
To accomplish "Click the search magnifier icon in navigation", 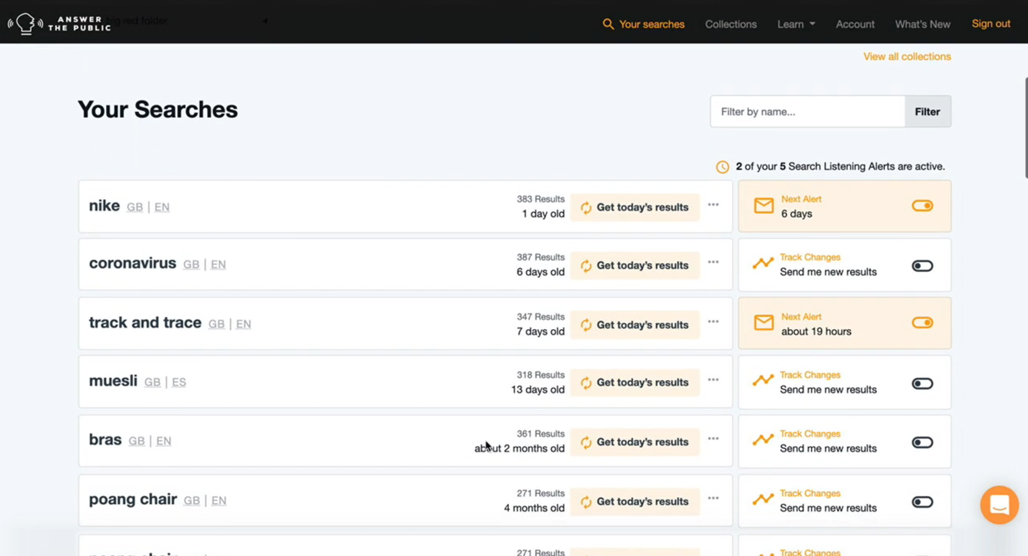I will pyautogui.click(x=608, y=24).
